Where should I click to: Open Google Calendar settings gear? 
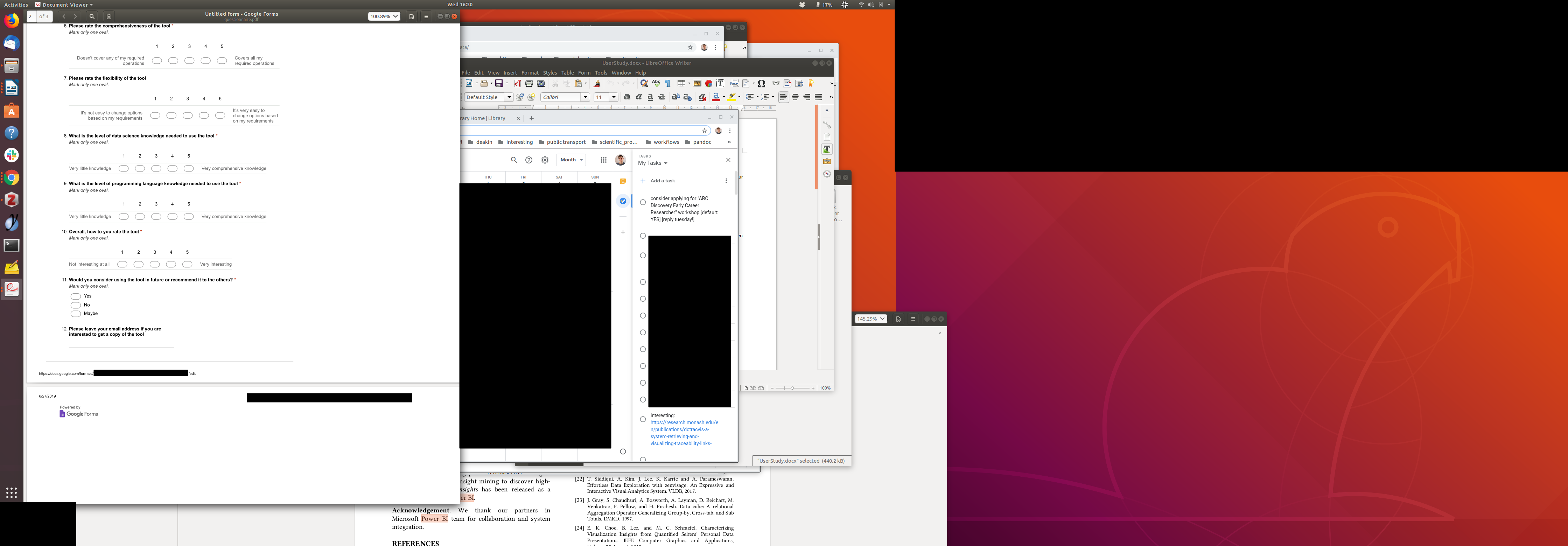coord(545,160)
